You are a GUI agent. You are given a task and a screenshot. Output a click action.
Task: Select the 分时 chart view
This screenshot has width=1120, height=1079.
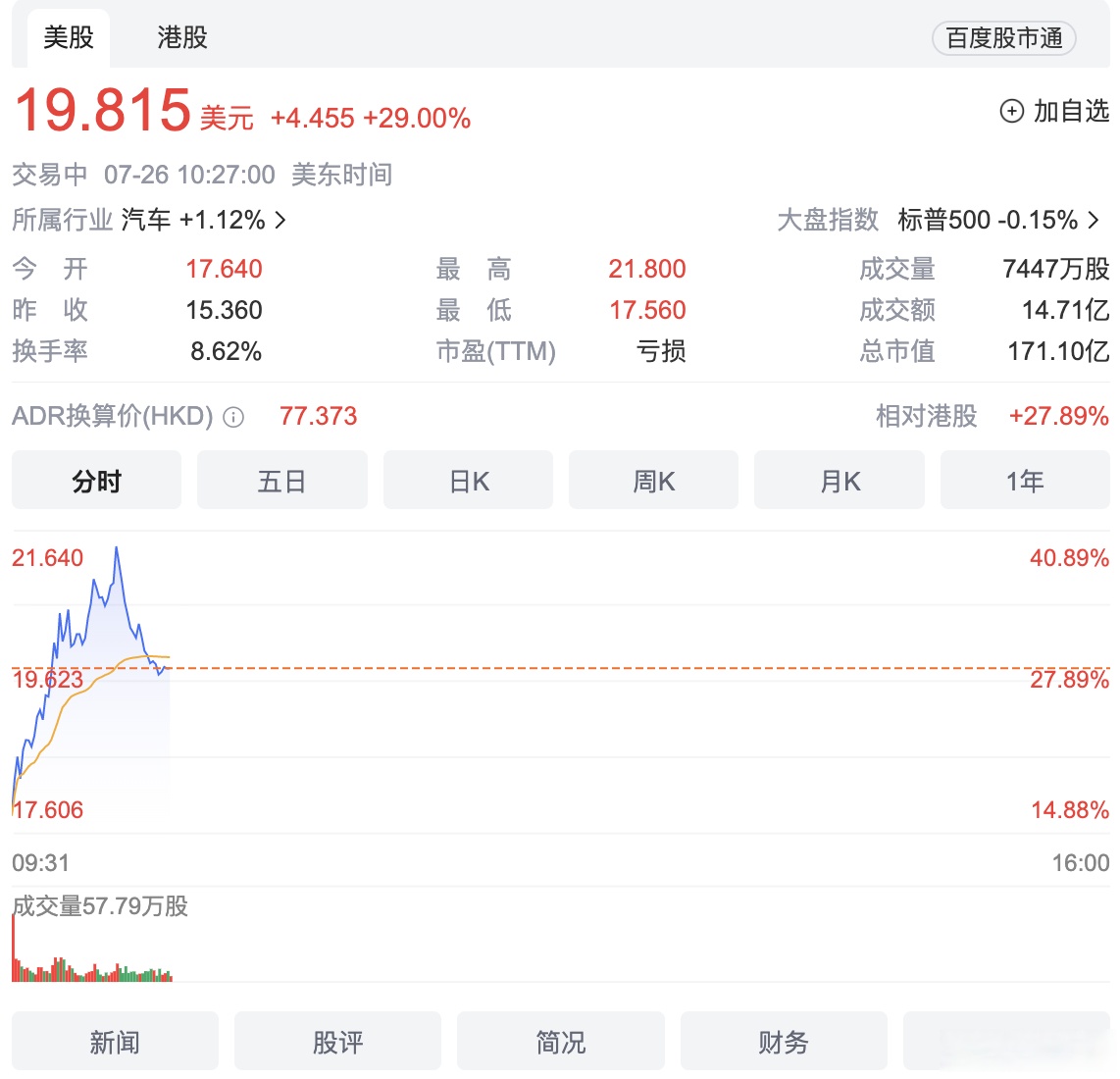pos(96,480)
